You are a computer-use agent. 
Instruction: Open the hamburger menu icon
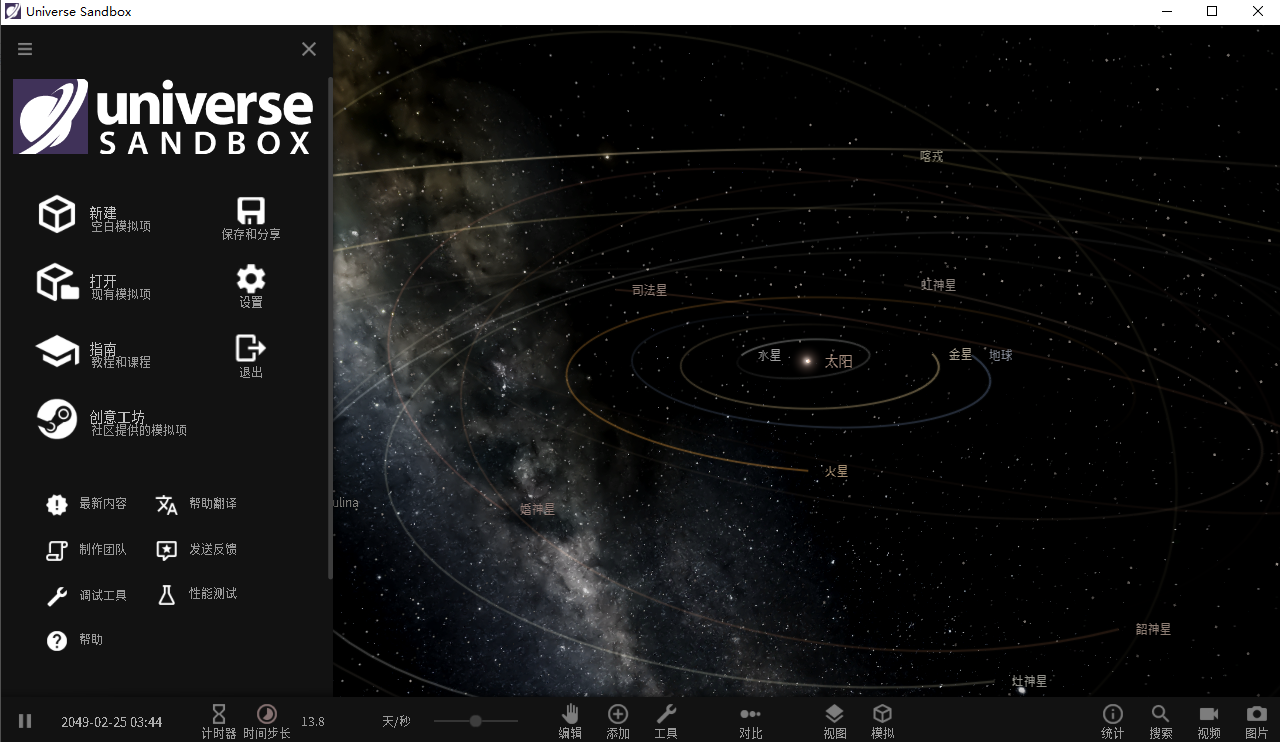point(25,49)
